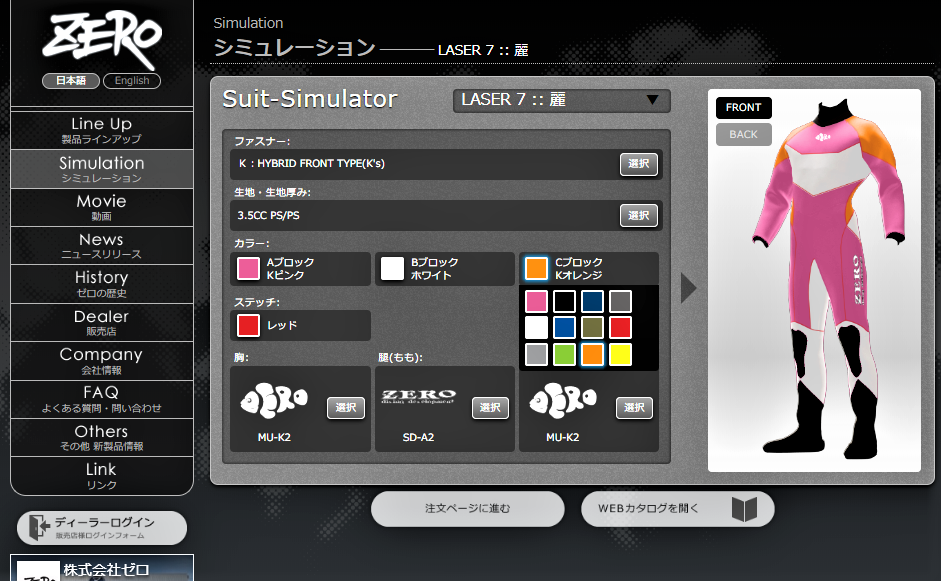Click 選択 for the chest MU-K2 logo
This screenshot has height=581, width=941.
[x=346, y=408]
